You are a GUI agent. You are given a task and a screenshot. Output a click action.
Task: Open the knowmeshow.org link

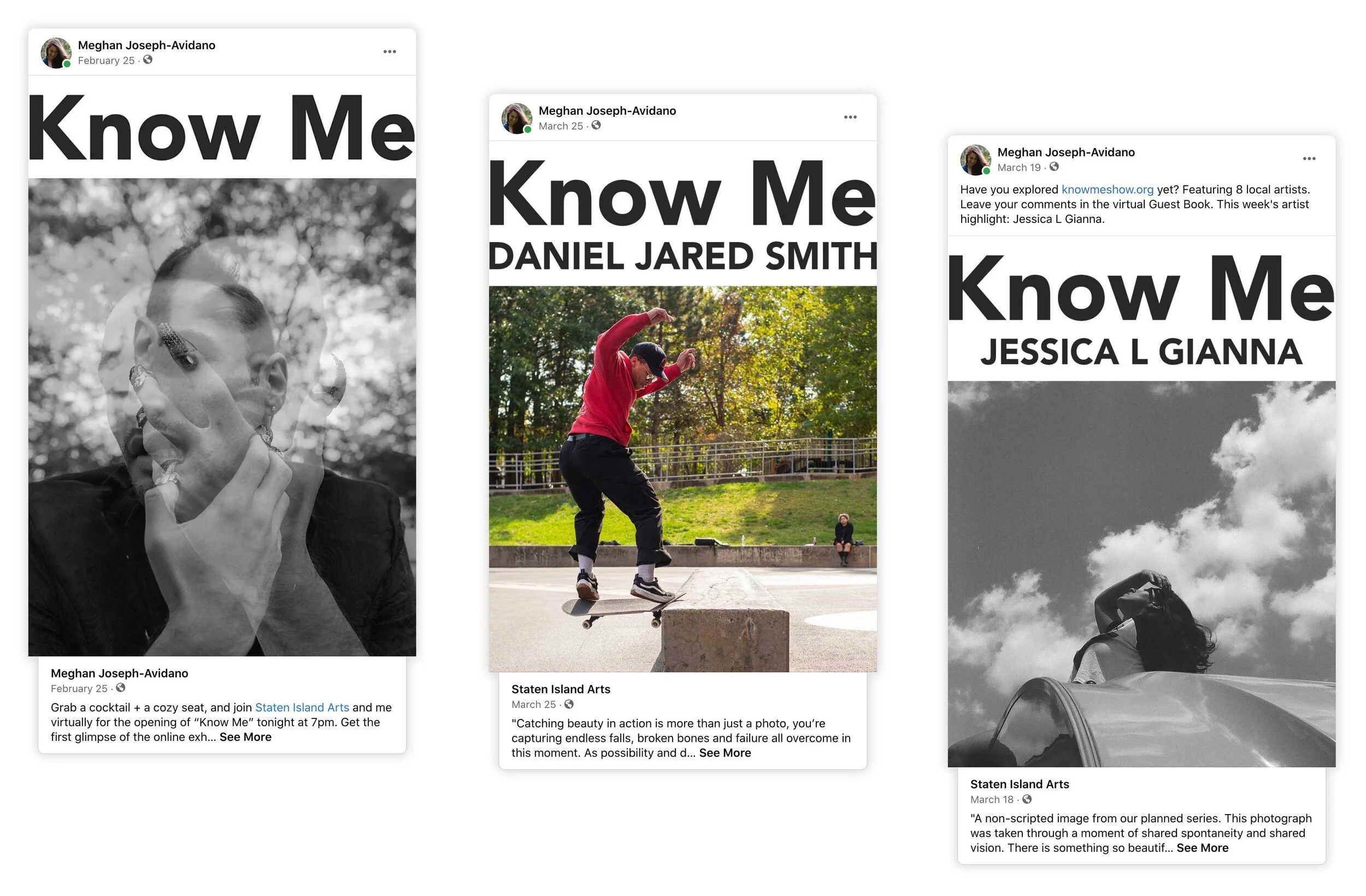point(1107,190)
